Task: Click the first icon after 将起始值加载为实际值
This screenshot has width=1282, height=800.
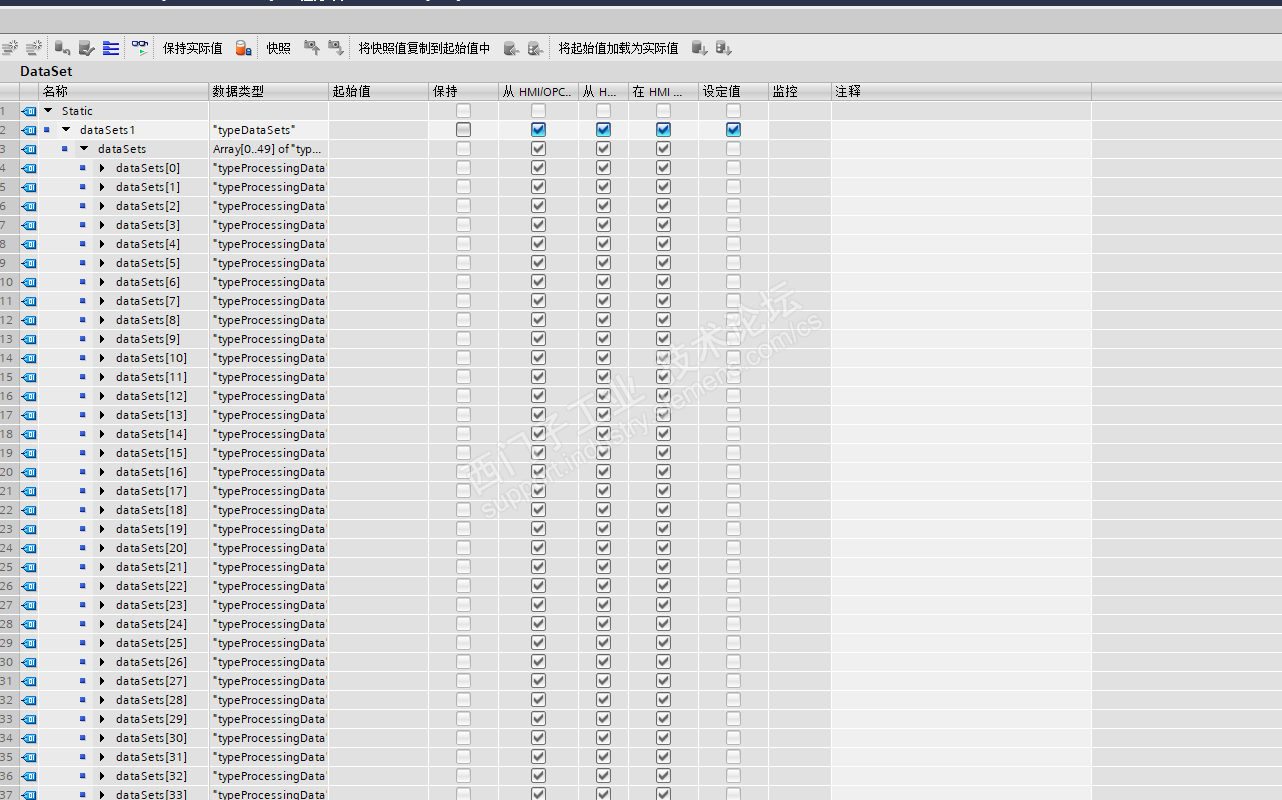Action: point(700,47)
